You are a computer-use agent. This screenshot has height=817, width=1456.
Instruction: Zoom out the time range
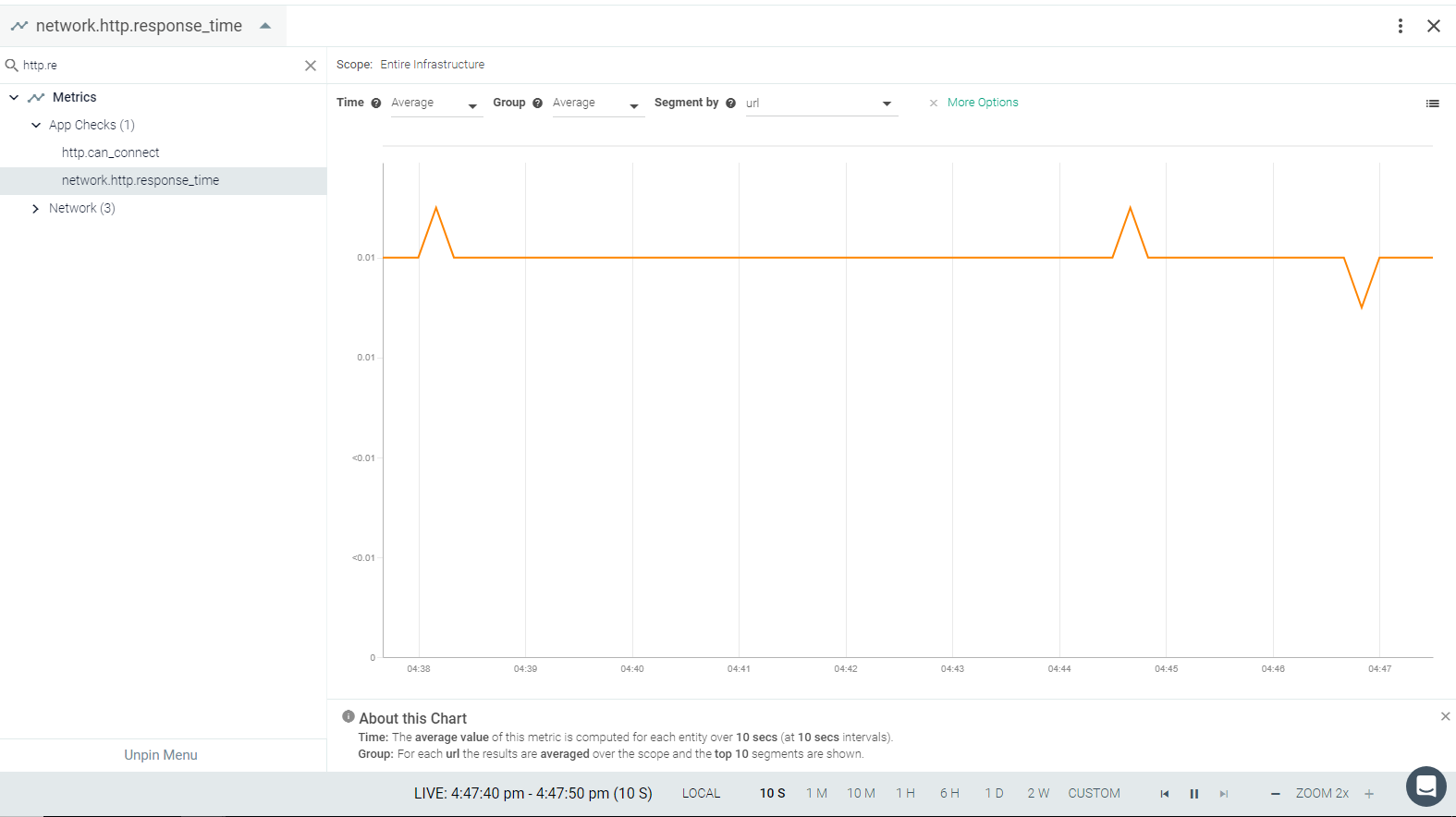[x=1276, y=794]
